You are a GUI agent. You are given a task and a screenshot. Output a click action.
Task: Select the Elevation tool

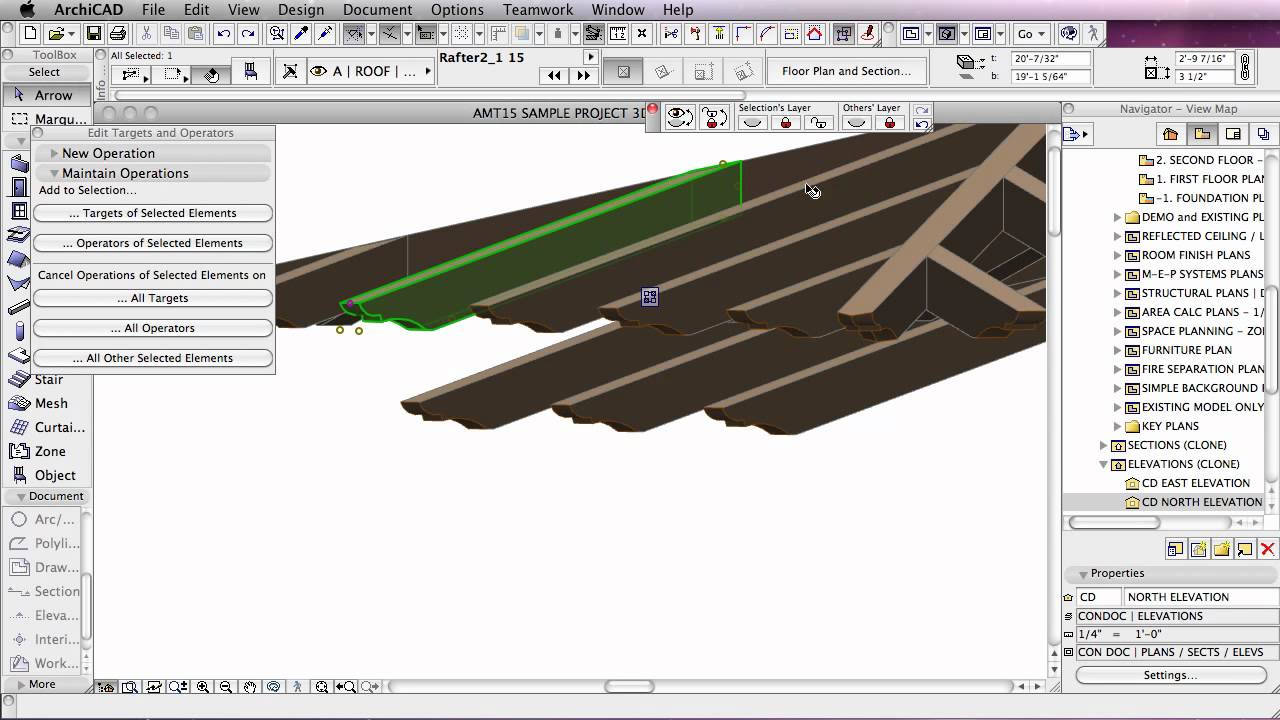point(44,615)
